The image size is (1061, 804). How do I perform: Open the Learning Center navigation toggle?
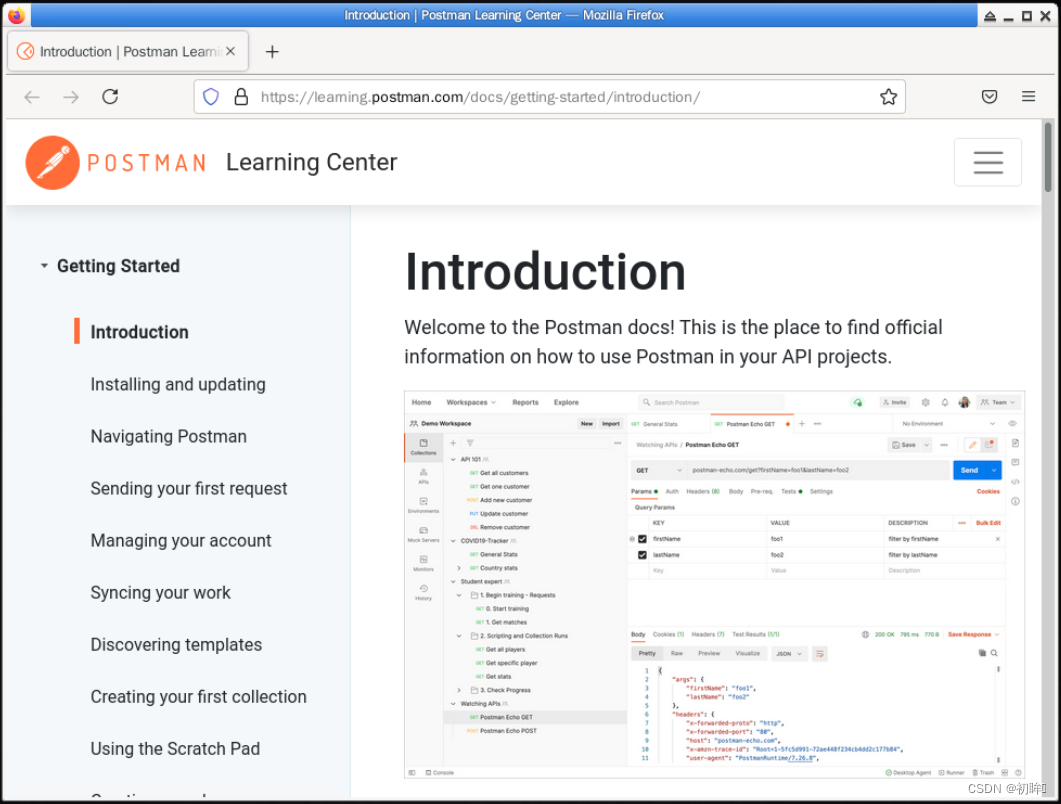click(988, 162)
